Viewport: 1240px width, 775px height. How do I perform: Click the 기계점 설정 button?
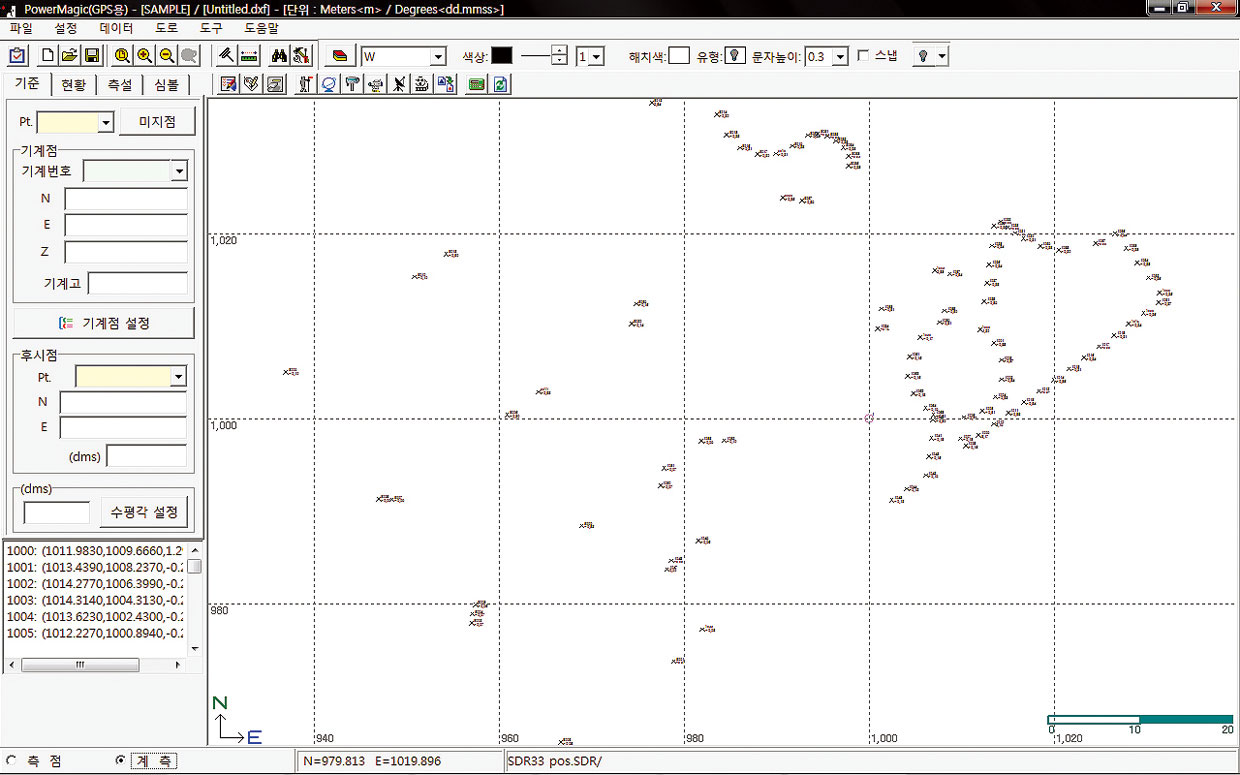tap(104, 323)
